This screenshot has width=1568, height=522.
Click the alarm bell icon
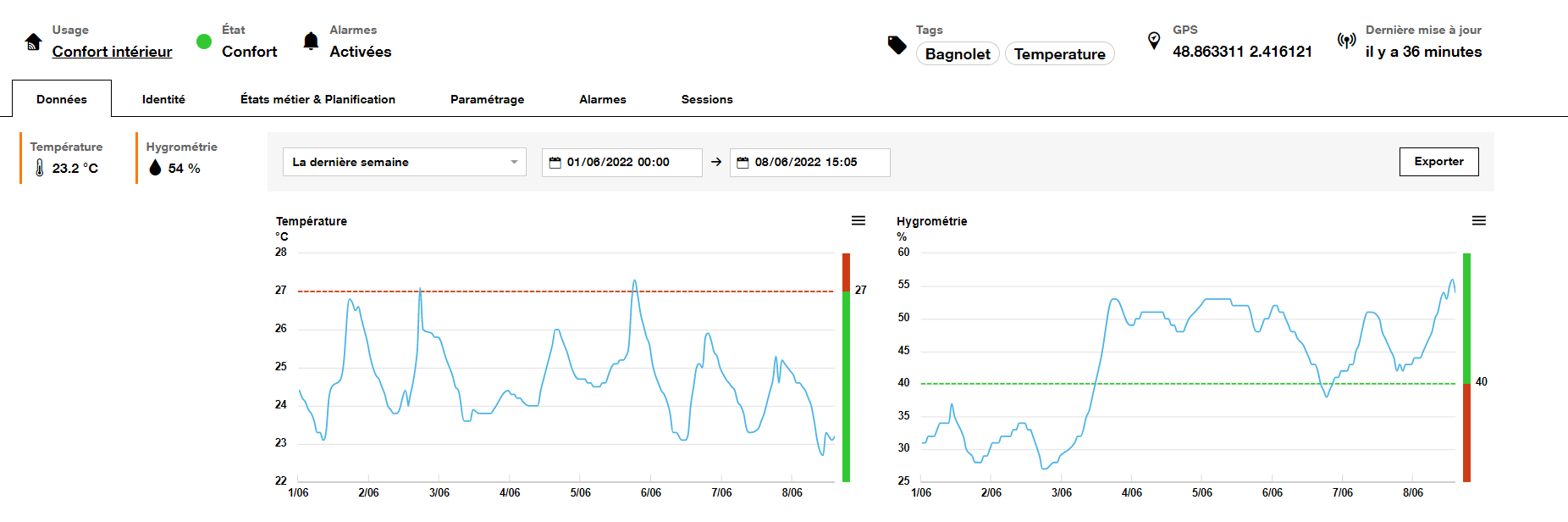tap(311, 42)
